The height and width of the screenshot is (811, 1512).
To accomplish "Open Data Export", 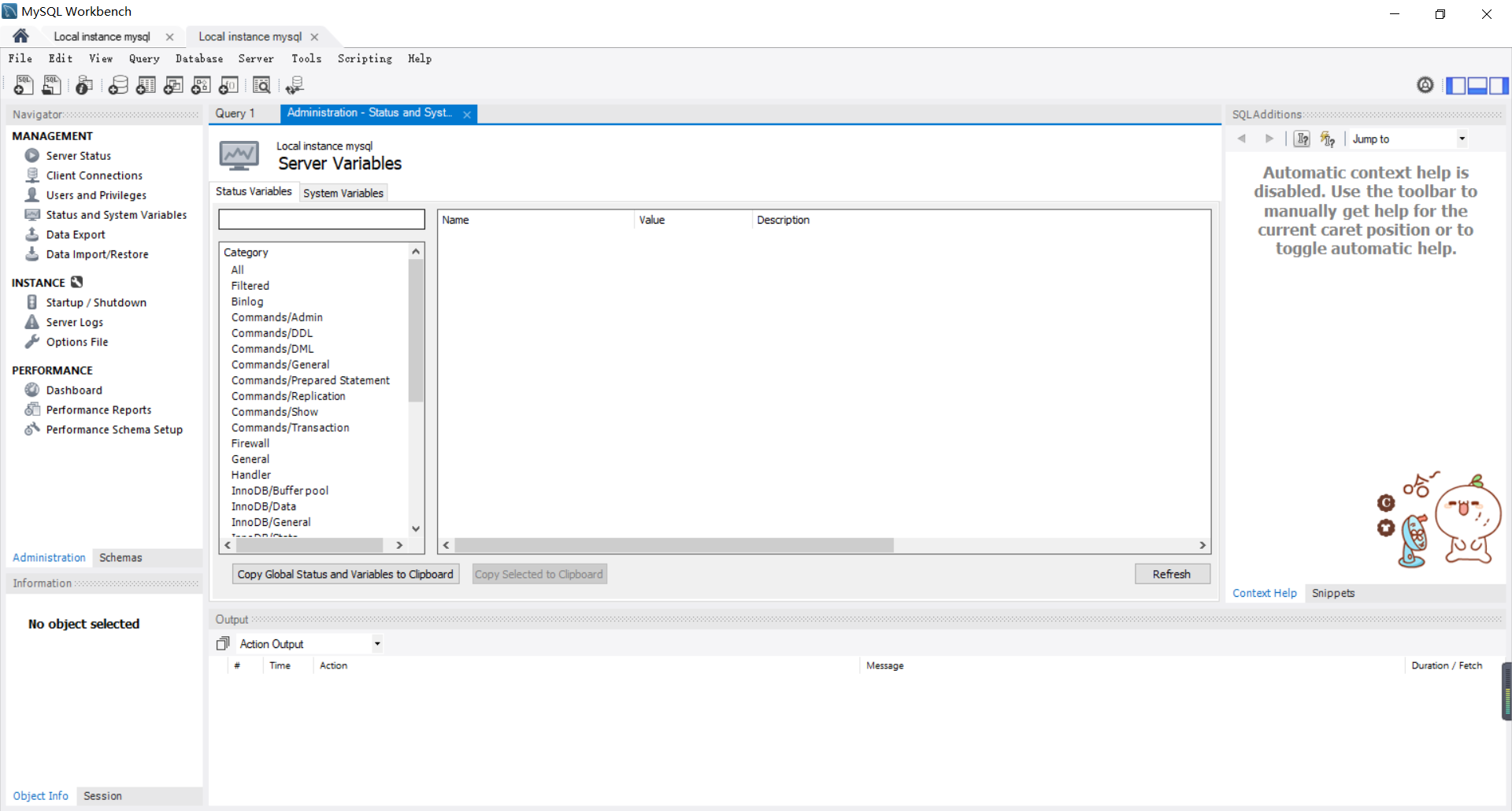I will coord(76,235).
